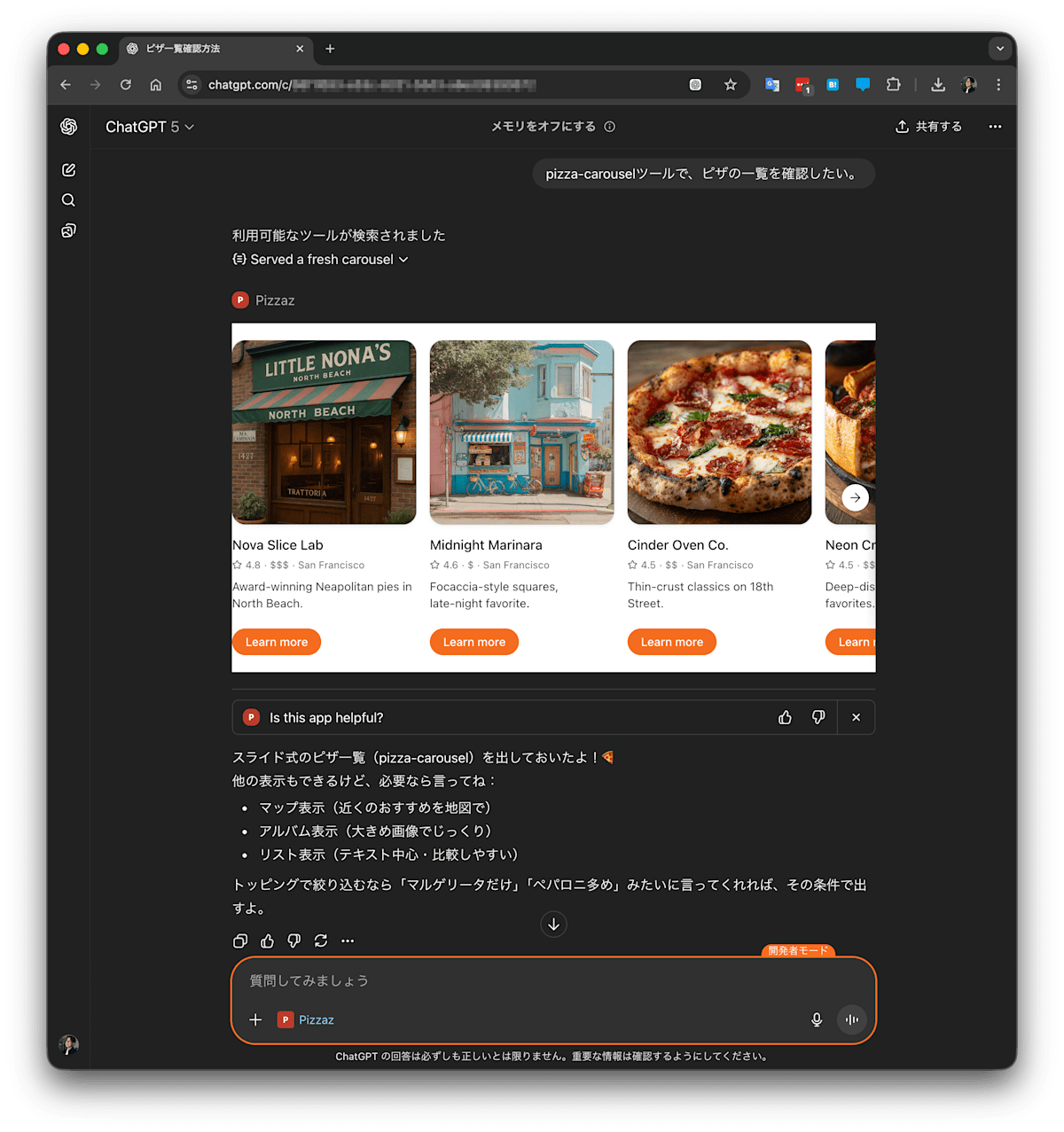Image resolution: width=1064 pixels, height=1132 pixels.
Task: Advance the pizza carousel with the arrow
Action: coord(855,497)
